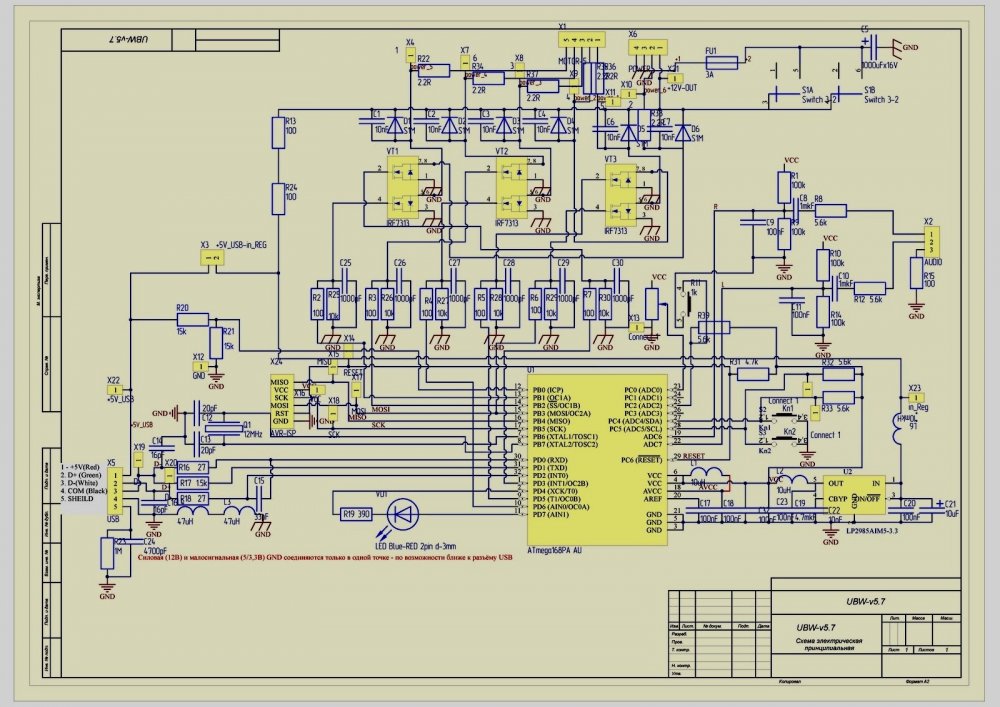Select the ATmega168PA microcontroller U1 block

pos(597,460)
